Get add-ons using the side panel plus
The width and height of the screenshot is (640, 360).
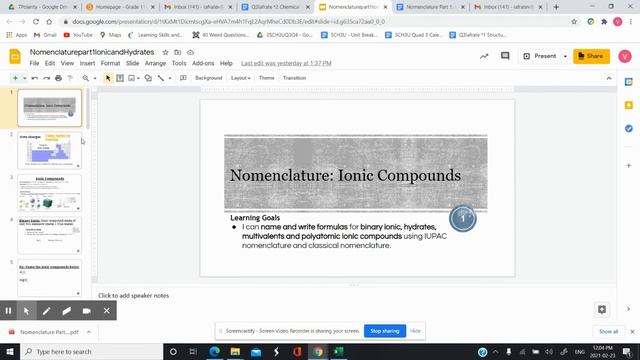click(629, 165)
